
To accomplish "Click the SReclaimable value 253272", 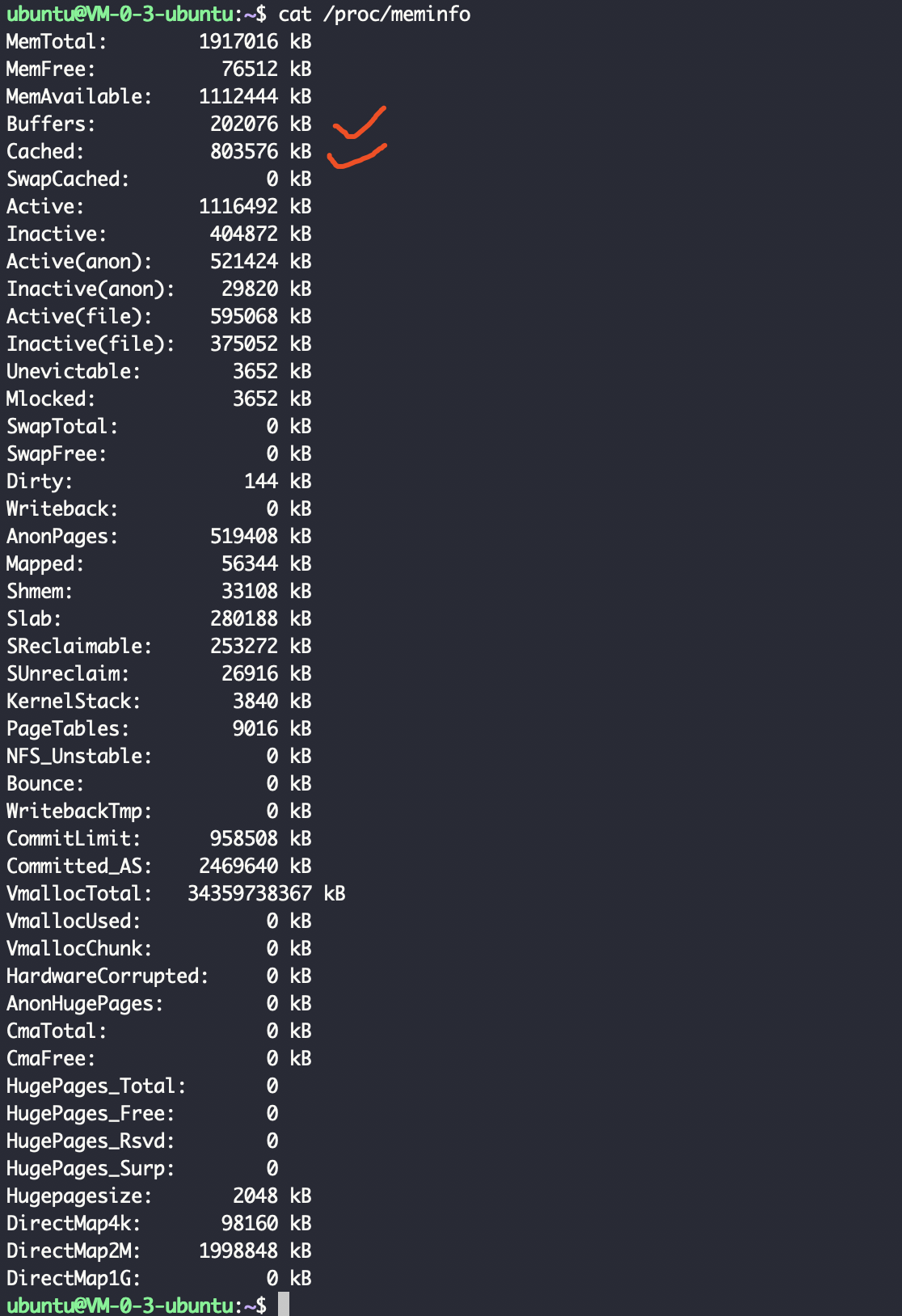I will click(x=244, y=647).
